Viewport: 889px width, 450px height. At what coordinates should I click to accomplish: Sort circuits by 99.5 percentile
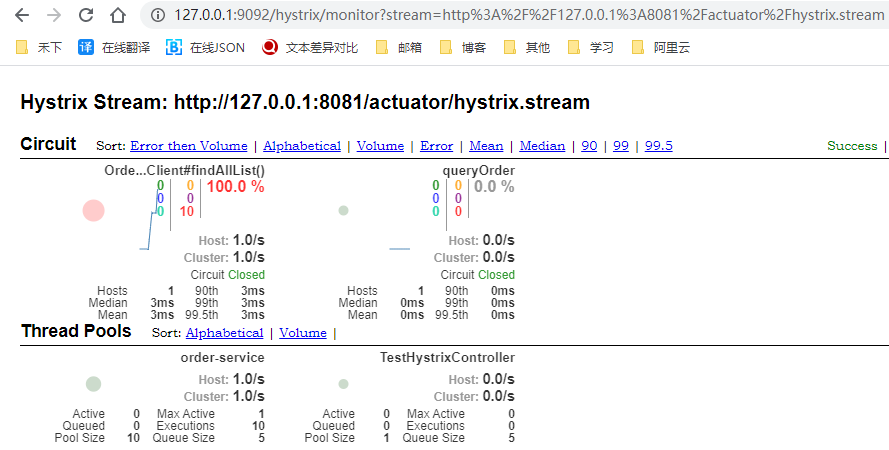[x=658, y=146]
